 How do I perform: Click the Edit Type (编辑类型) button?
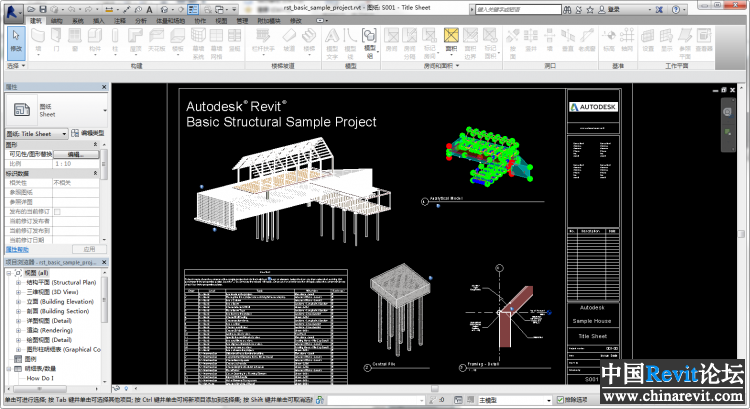(x=88, y=133)
